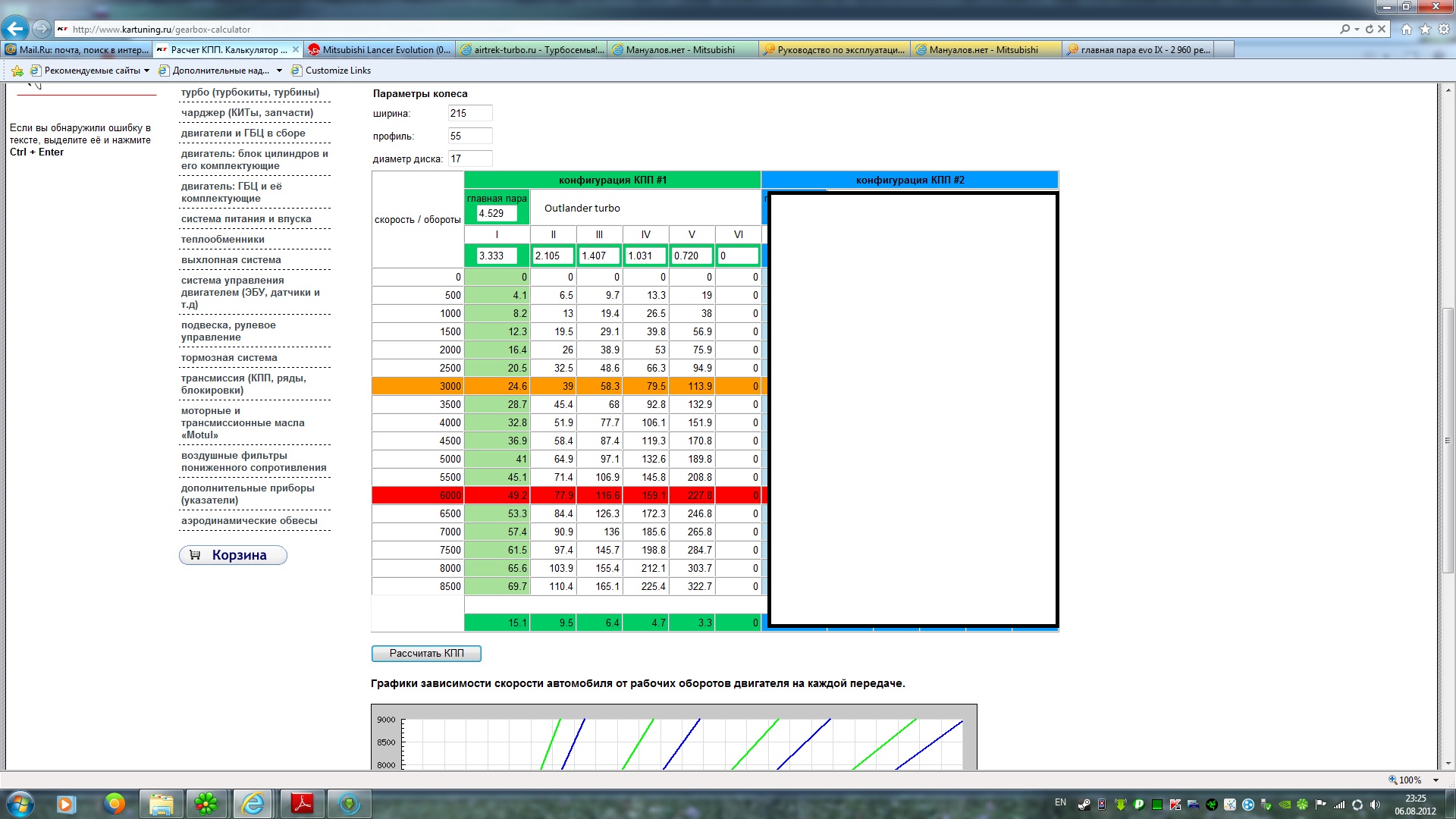
Task: Open the Favorites star icon
Action: coord(1425,29)
